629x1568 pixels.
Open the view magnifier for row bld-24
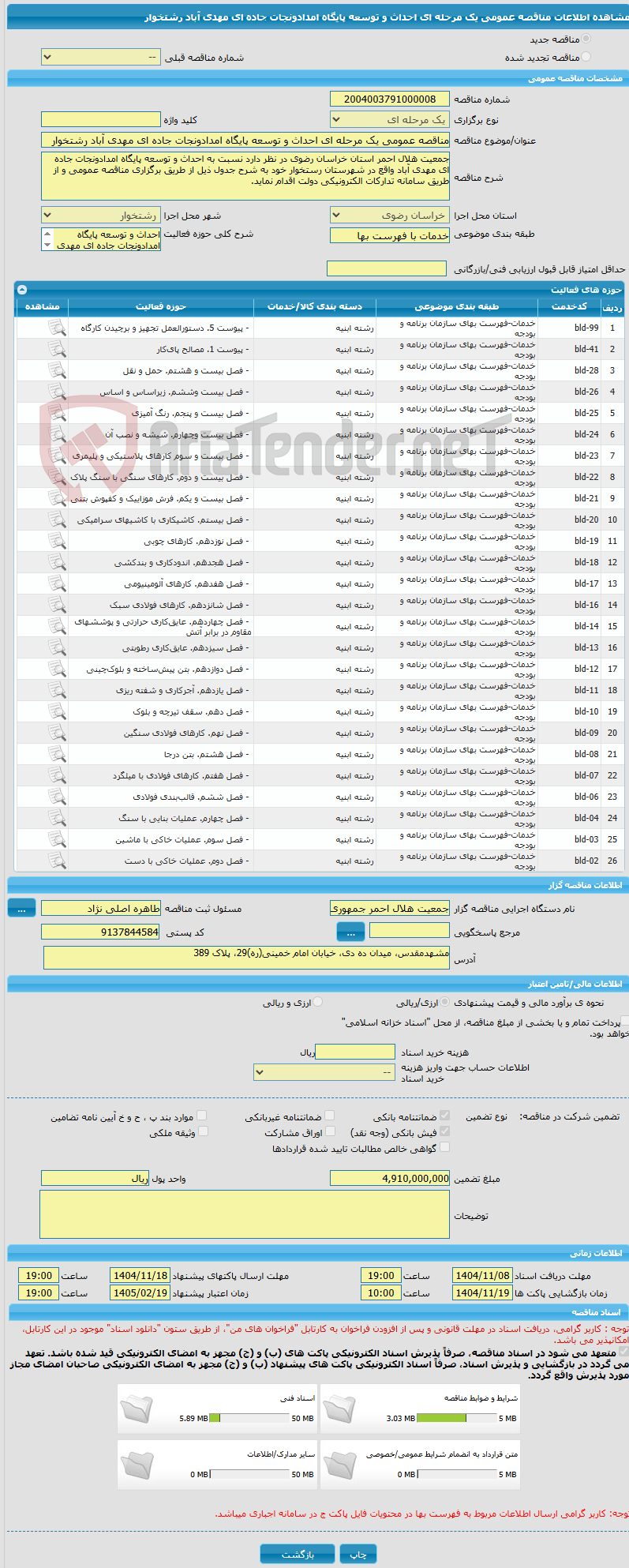point(57,434)
